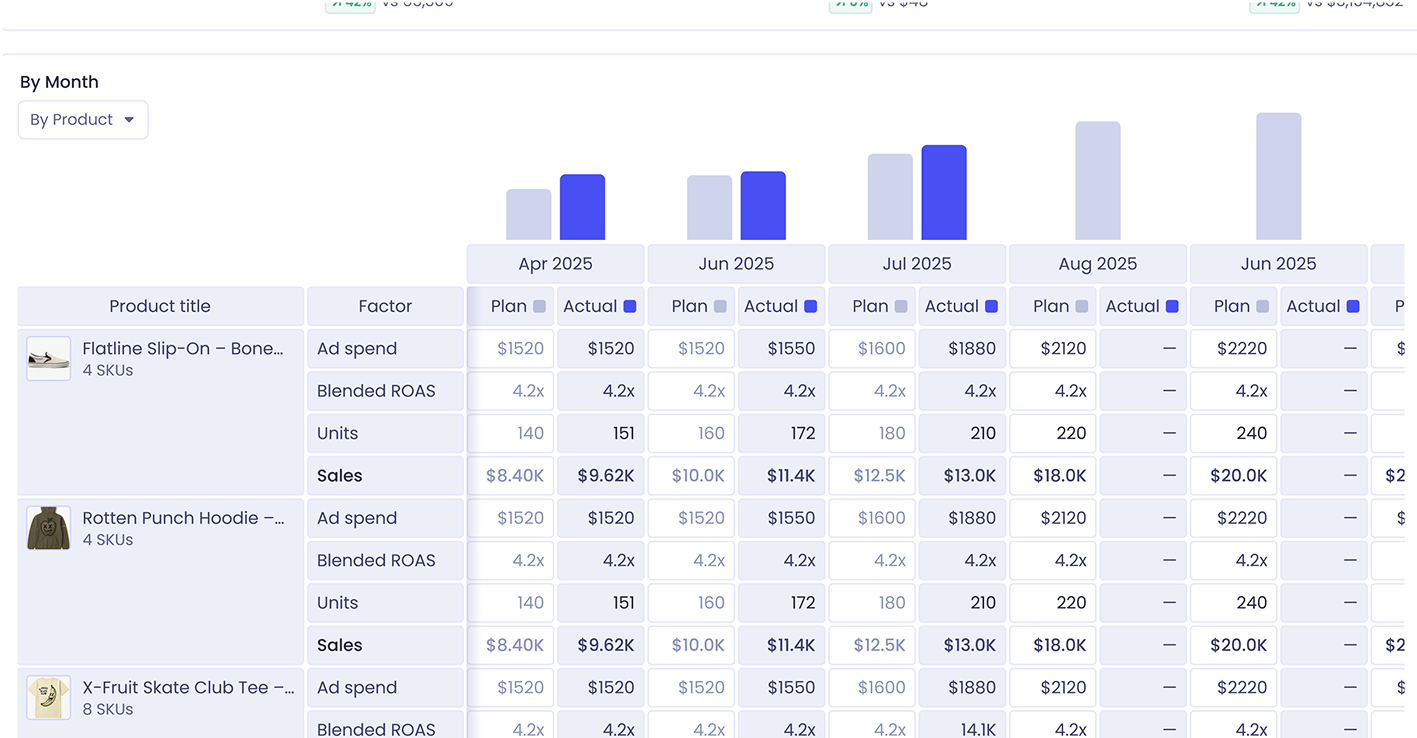Image resolution: width=1417 pixels, height=738 pixels.
Task: Click the Product title column header
Action: click(160, 306)
